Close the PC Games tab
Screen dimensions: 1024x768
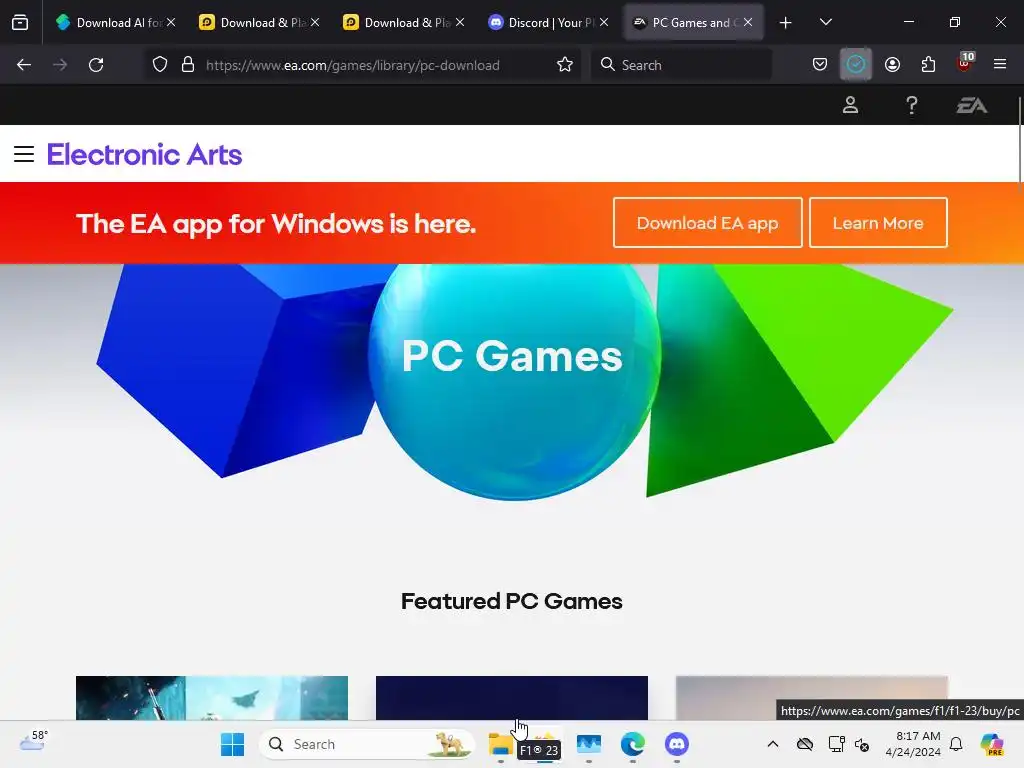[x=748, y=22]
